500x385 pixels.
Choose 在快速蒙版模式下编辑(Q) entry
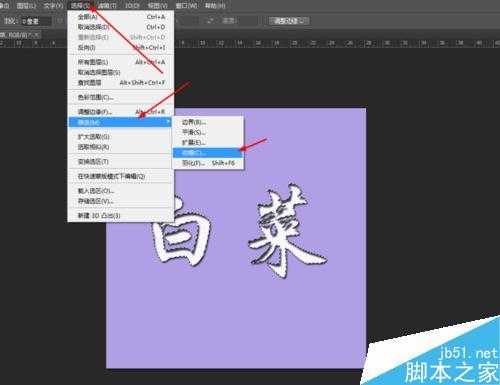pyautogui.click(x=121, y=176)
